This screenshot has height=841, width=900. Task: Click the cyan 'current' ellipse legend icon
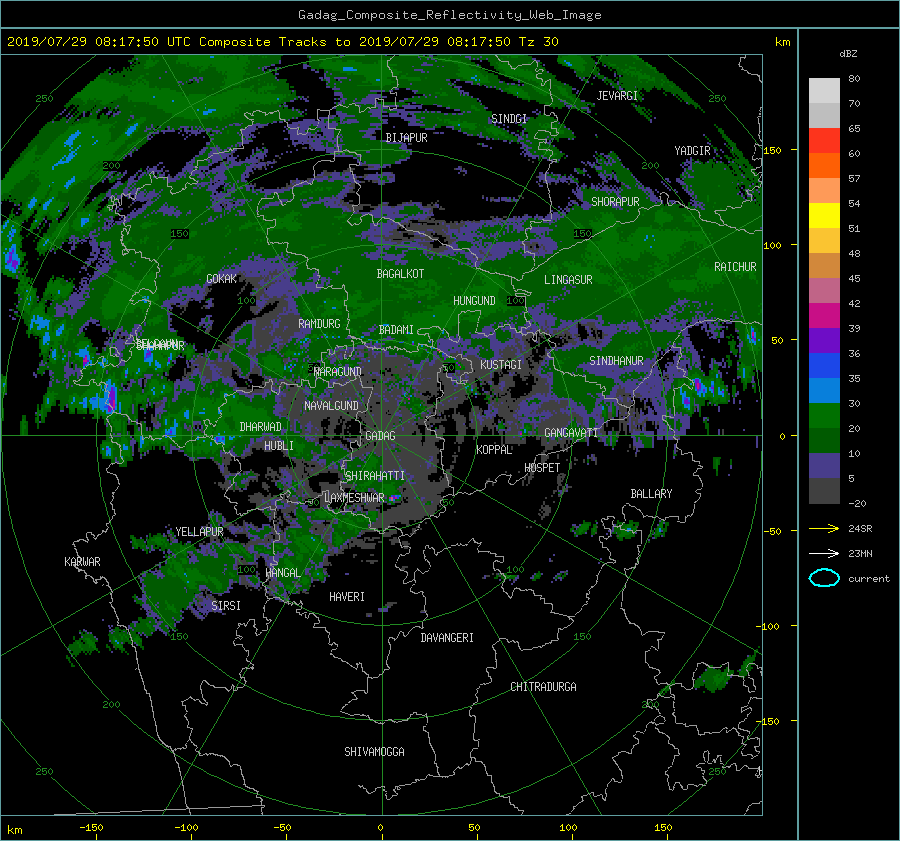824,578
